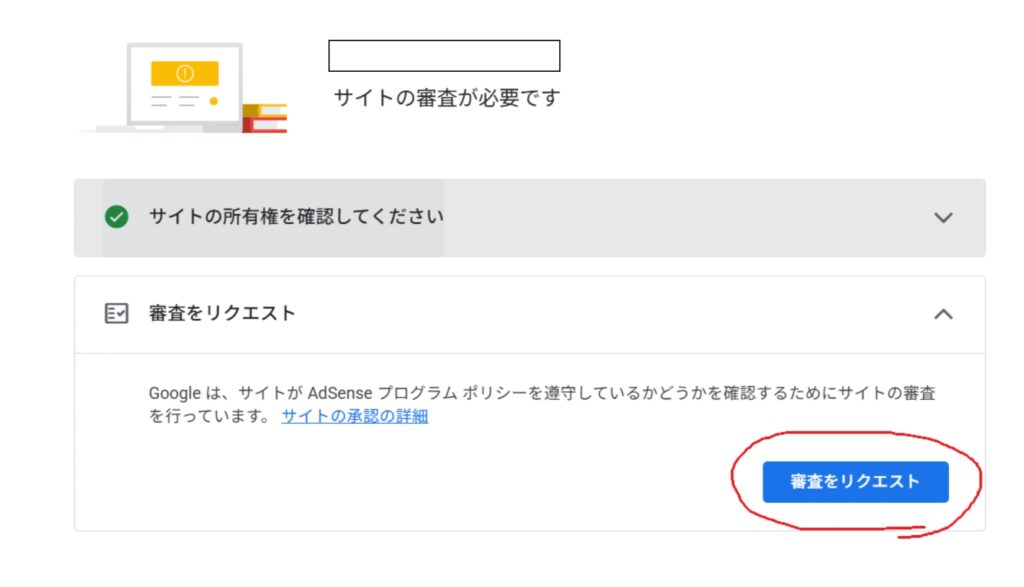Click the word Google in the description
Image resolution: width=1024 pixels, height=587 pixels.
point(175,394)
